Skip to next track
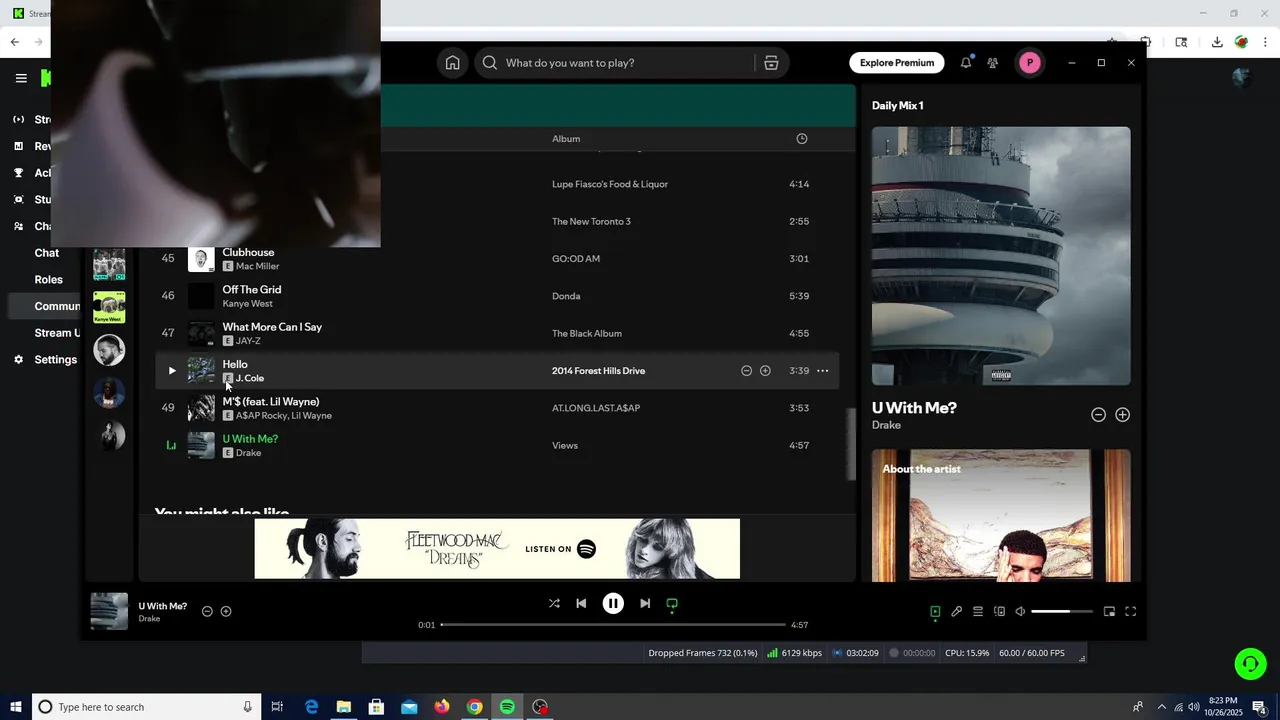 tap(645, 604)
